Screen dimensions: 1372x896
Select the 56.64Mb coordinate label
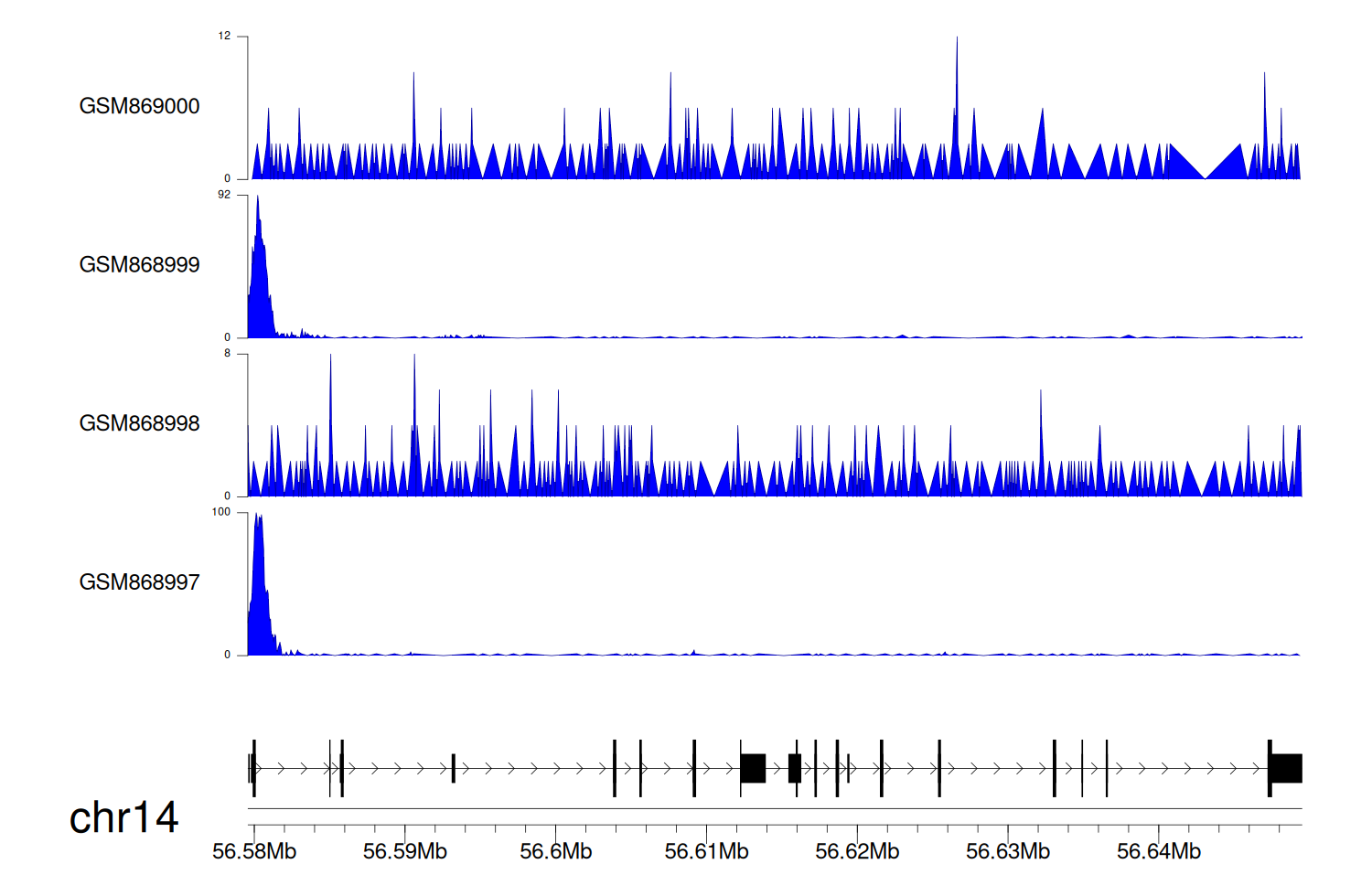click(1158, 852)
